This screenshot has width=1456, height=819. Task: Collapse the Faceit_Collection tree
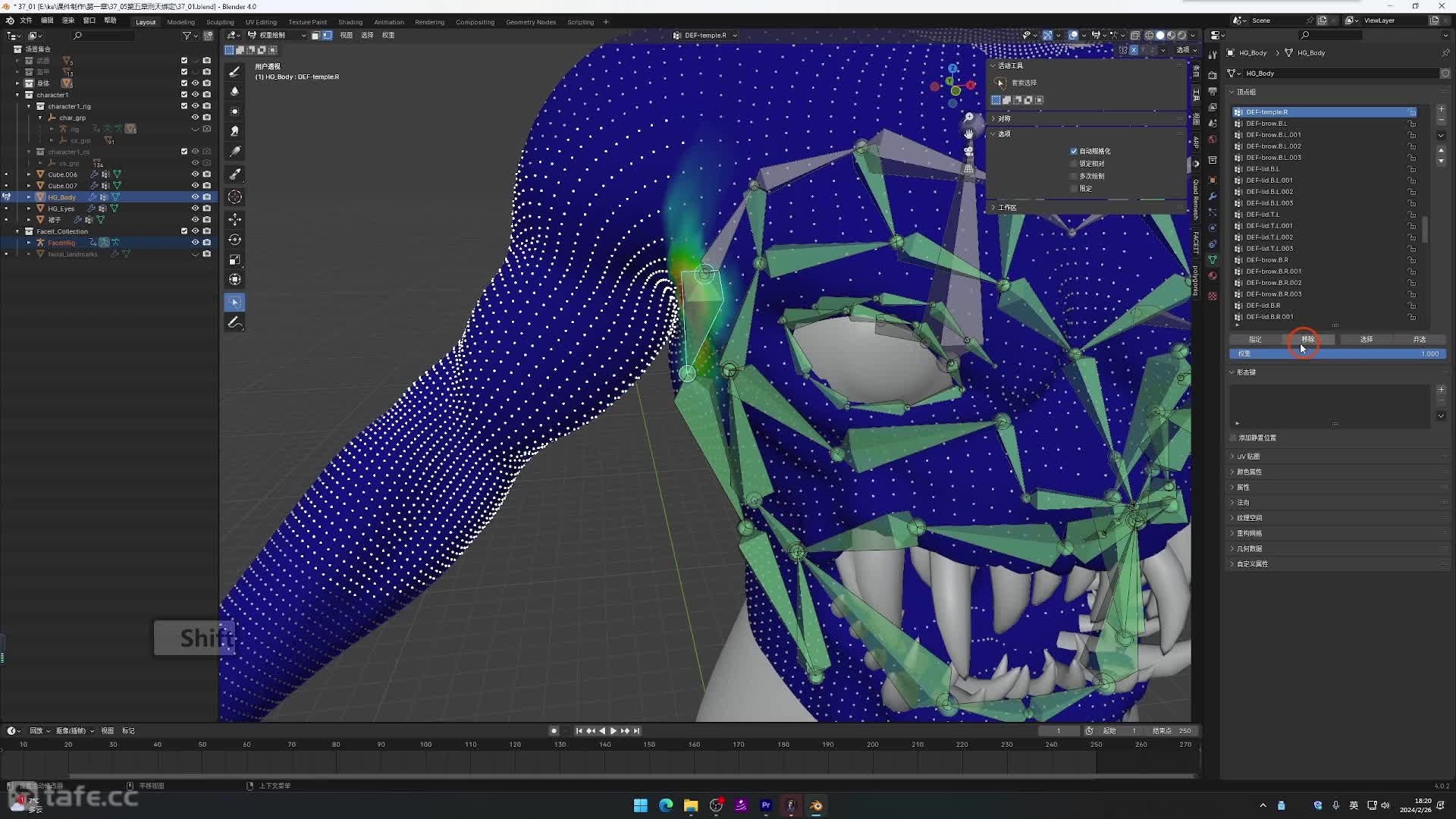point(17,231)
